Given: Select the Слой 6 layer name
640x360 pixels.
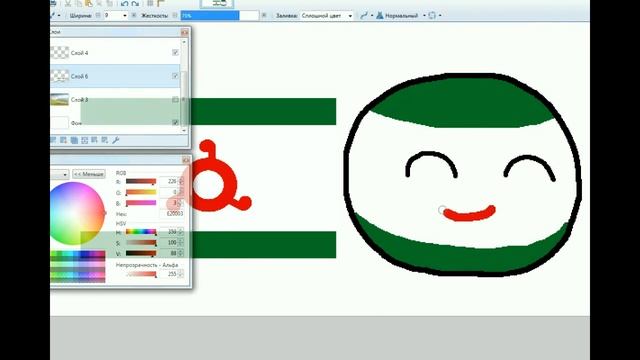Looking at the screenshot, I should (79, 76).
